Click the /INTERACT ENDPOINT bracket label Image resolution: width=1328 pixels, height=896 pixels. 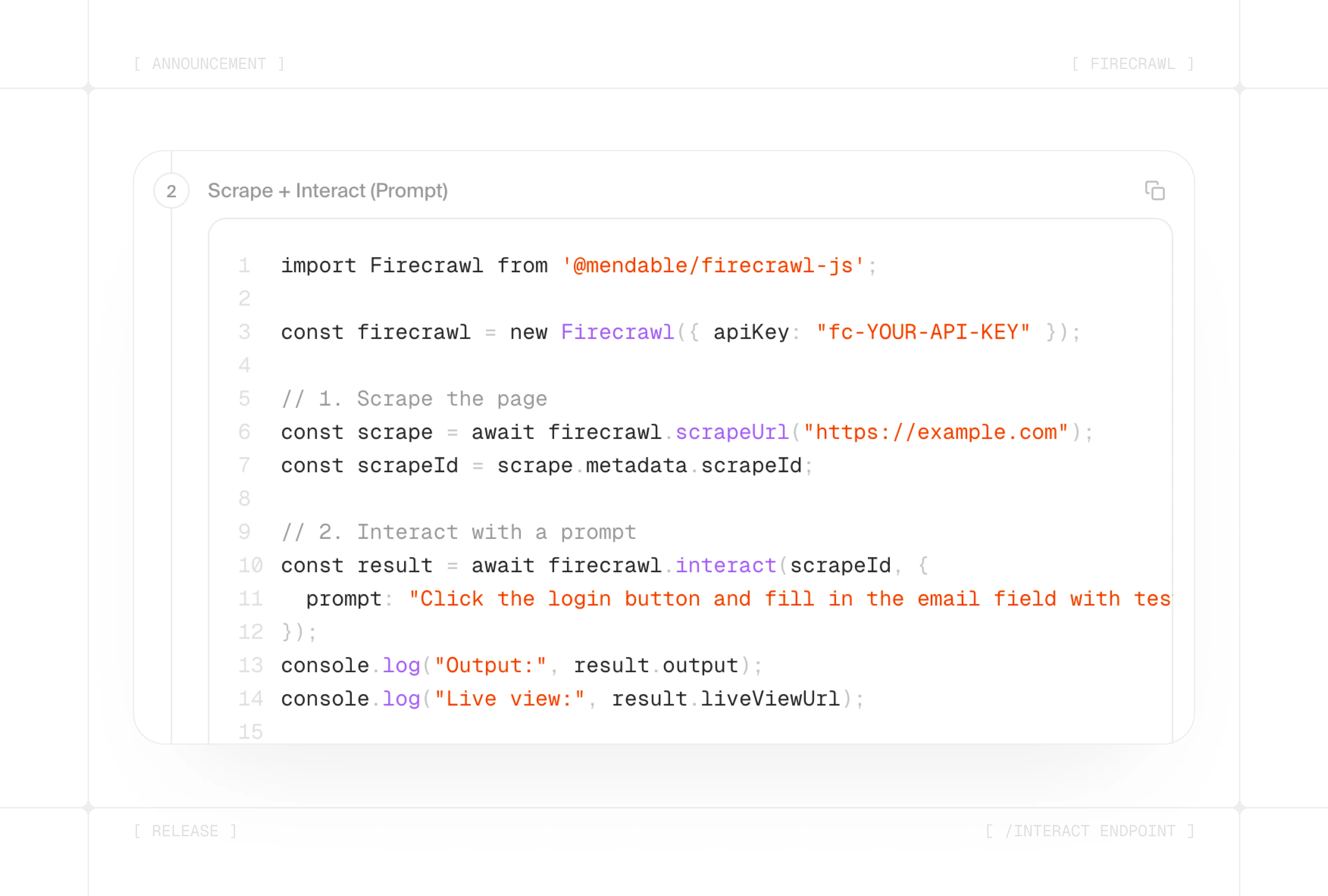coord(1090,831)
